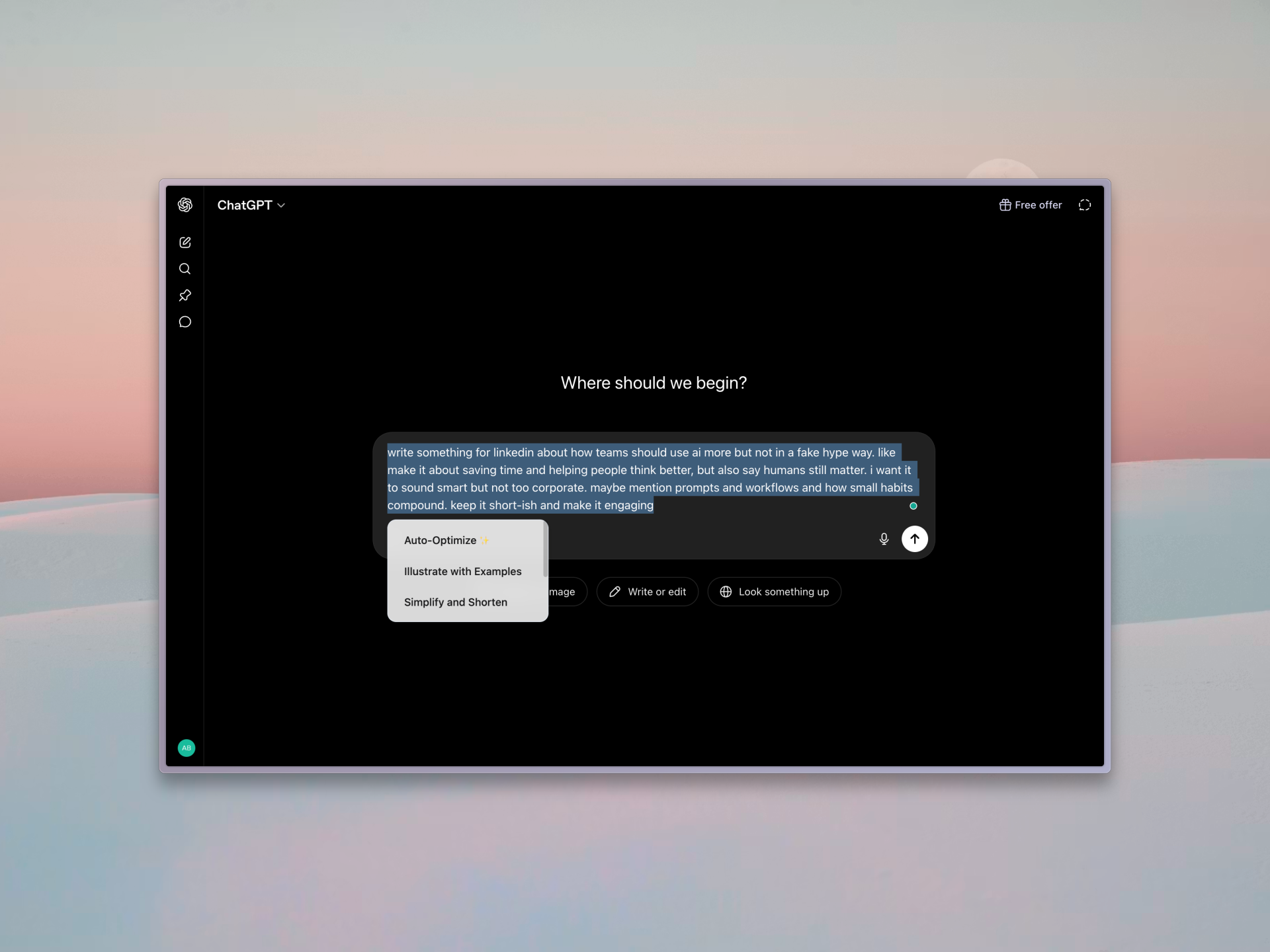Start voice dictation with microphone icon

[884, 539]
